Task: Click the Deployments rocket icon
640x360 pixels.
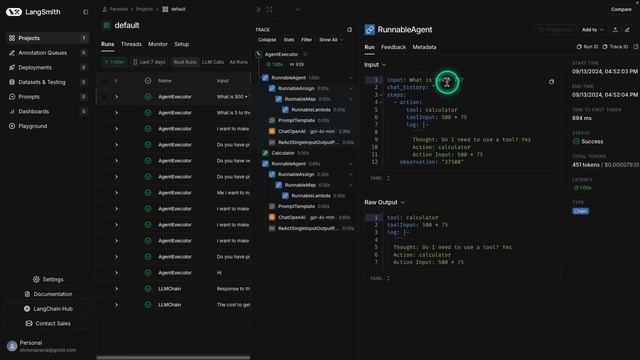Action: click(x=12, y=67)
